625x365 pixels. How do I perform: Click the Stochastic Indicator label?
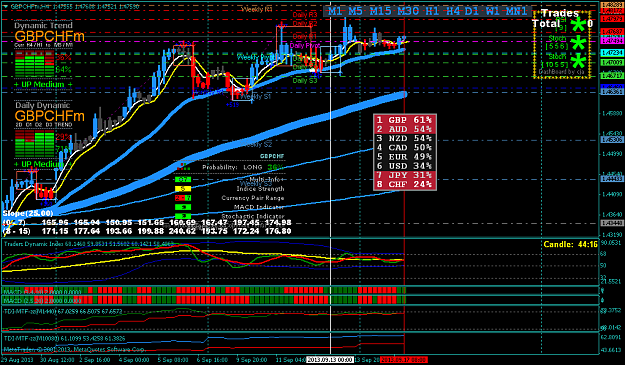253,216
